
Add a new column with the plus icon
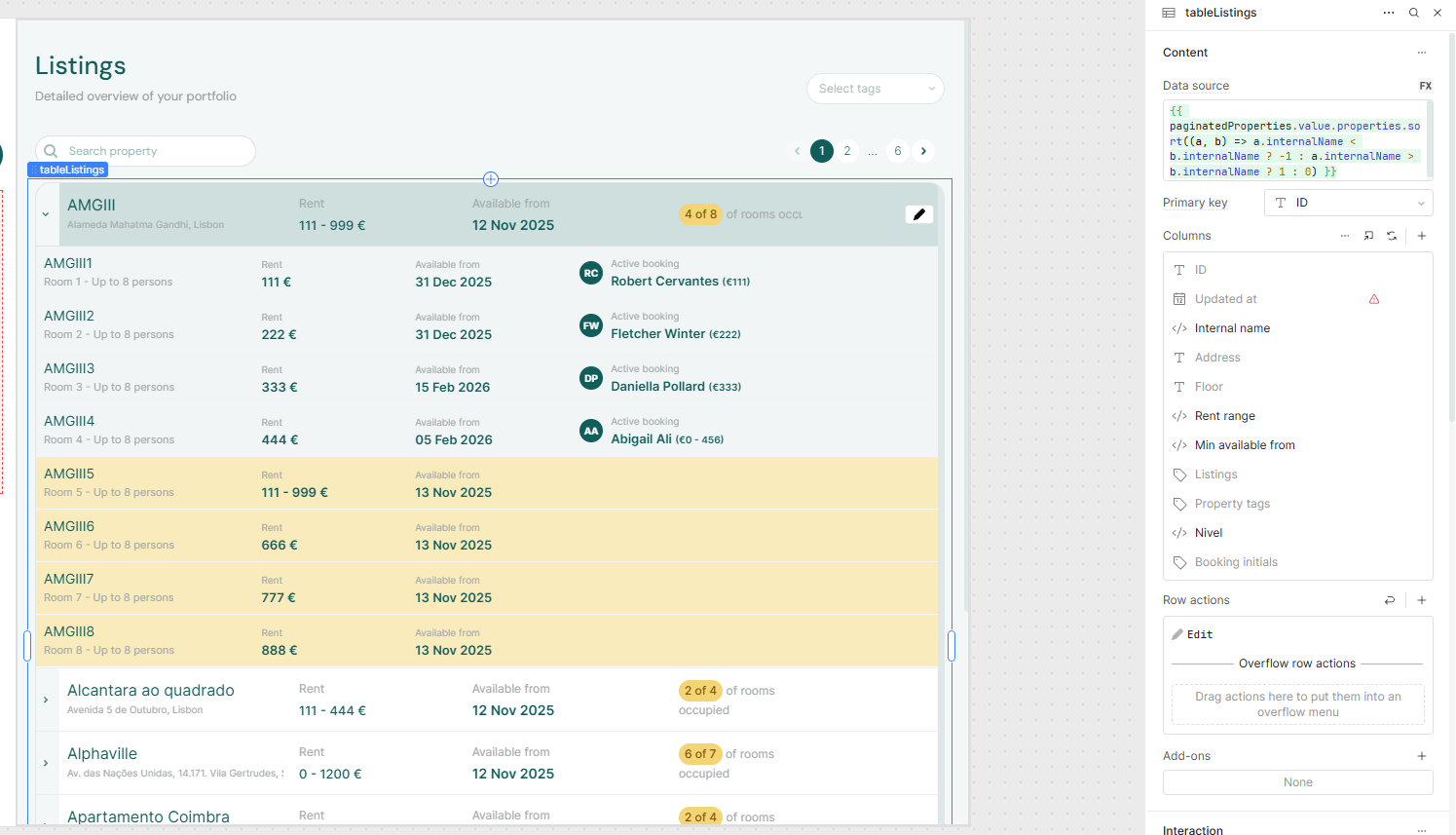(x=1422, y=236)
